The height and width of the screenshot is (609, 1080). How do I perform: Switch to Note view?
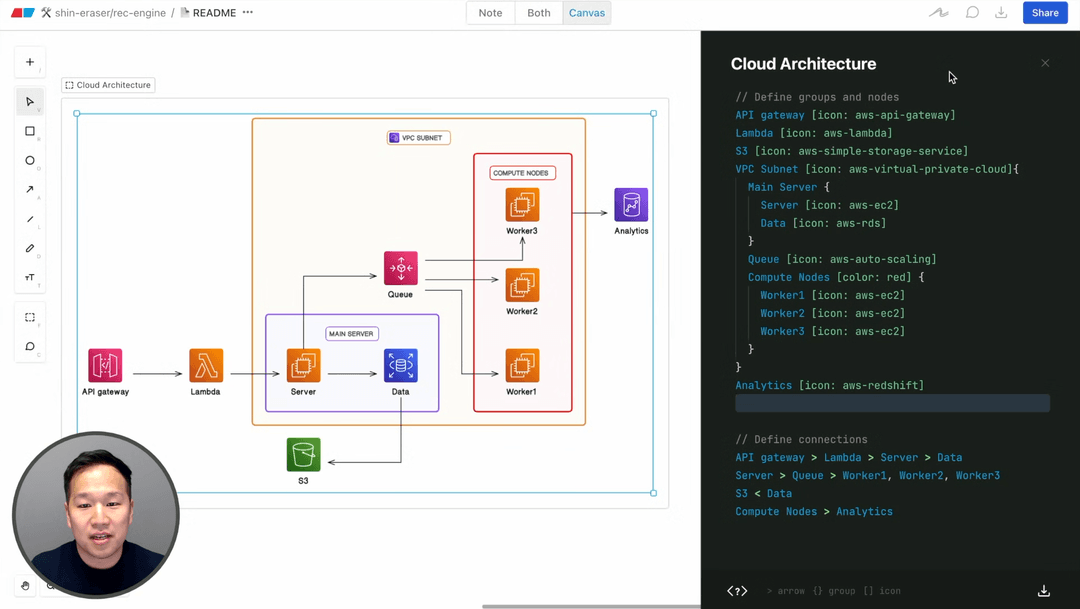point(490,13)
